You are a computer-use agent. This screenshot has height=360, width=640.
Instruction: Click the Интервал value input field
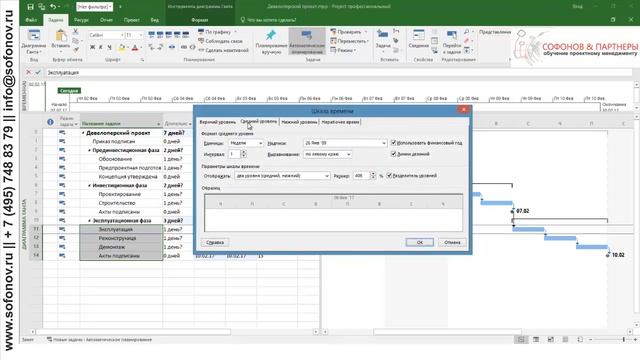[234, 154]
